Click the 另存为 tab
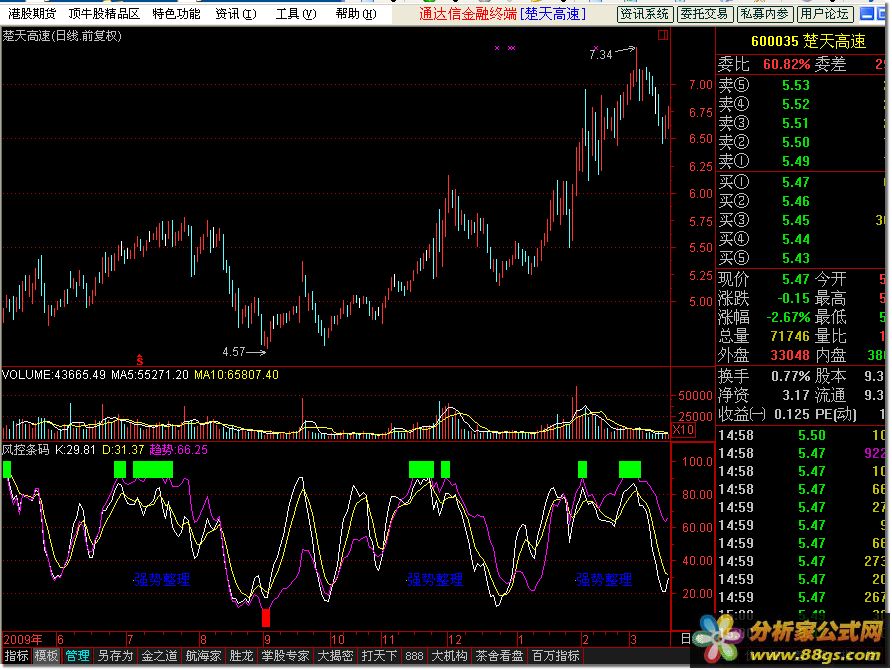Viewport: 892px width, 670px height. pyautogui.click(x=115, y=656)
